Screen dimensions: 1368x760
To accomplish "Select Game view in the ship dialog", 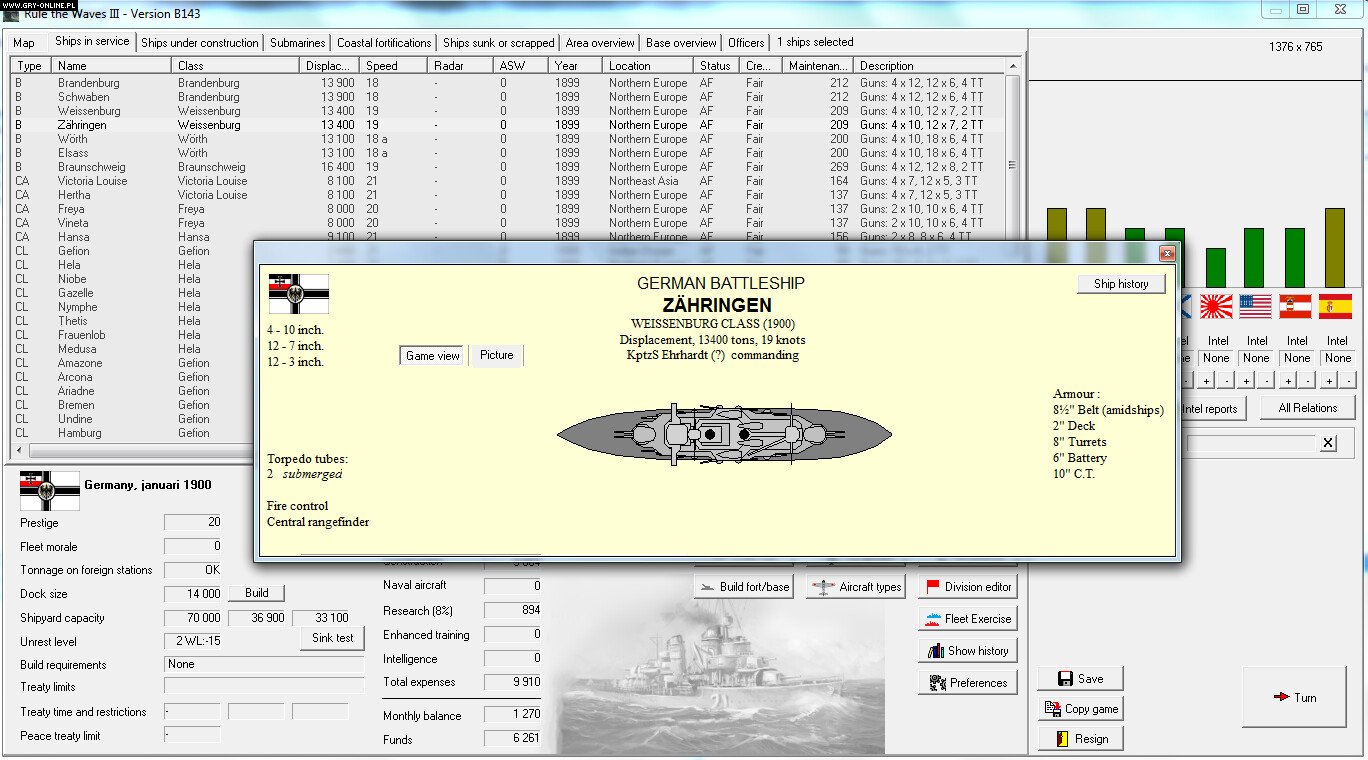I will [x=431, y=355].
